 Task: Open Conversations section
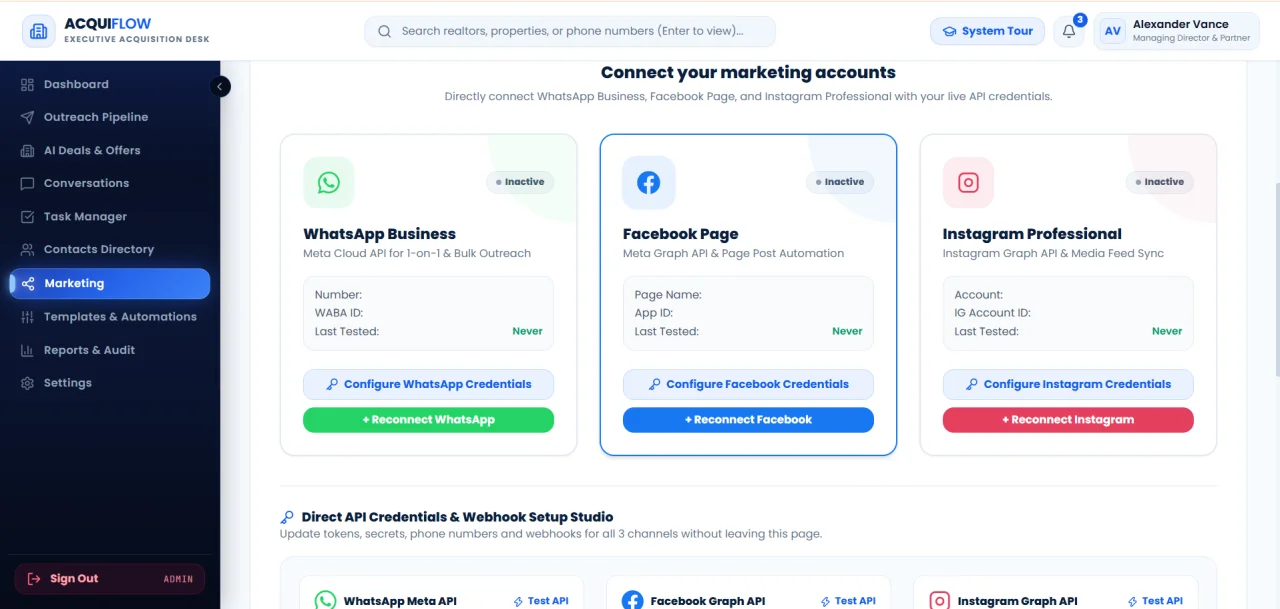tap(110, 183)
